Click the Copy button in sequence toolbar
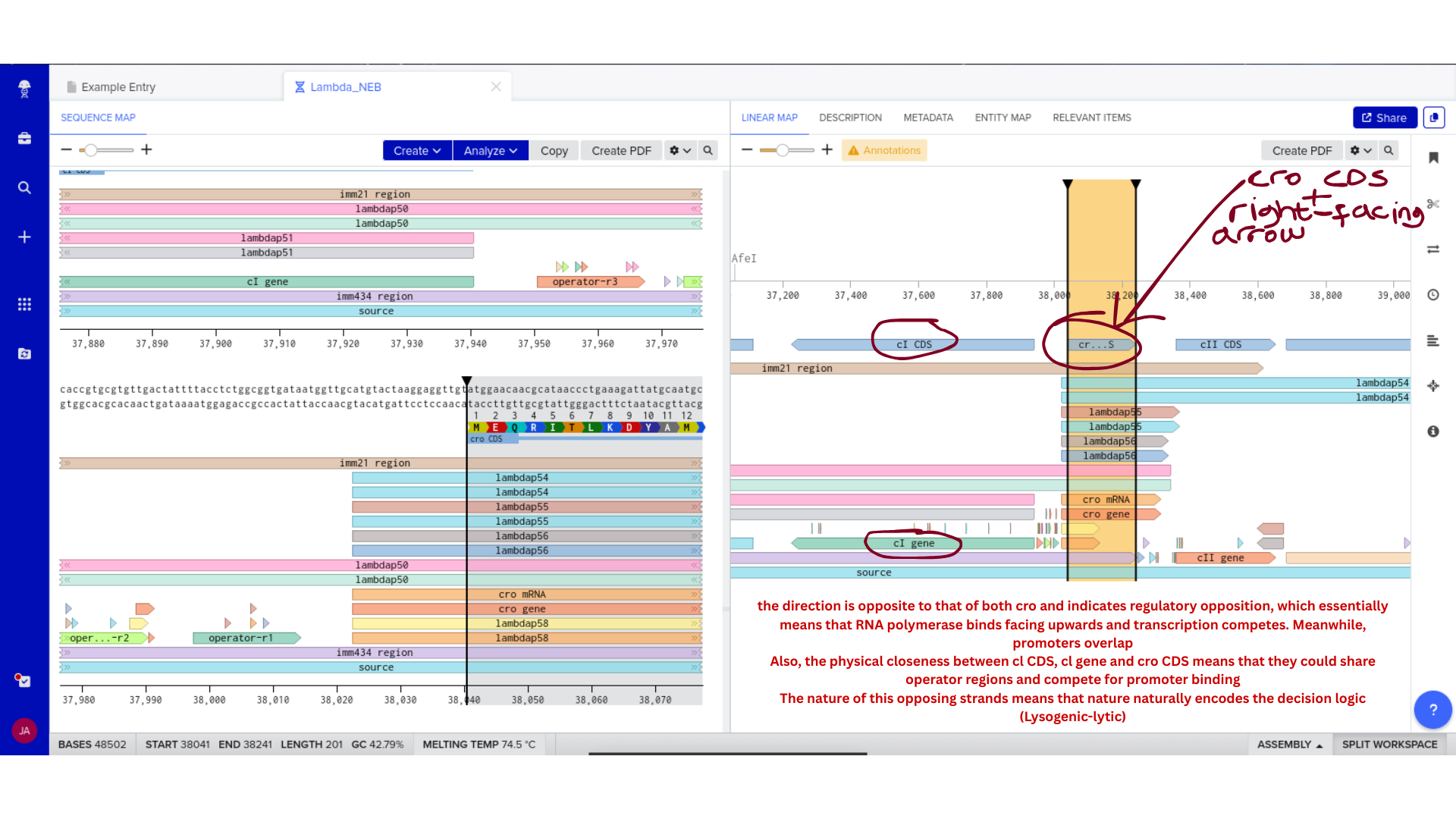Screen dimensions: 1456x819 pyautogui.click(x=554, y=151)
